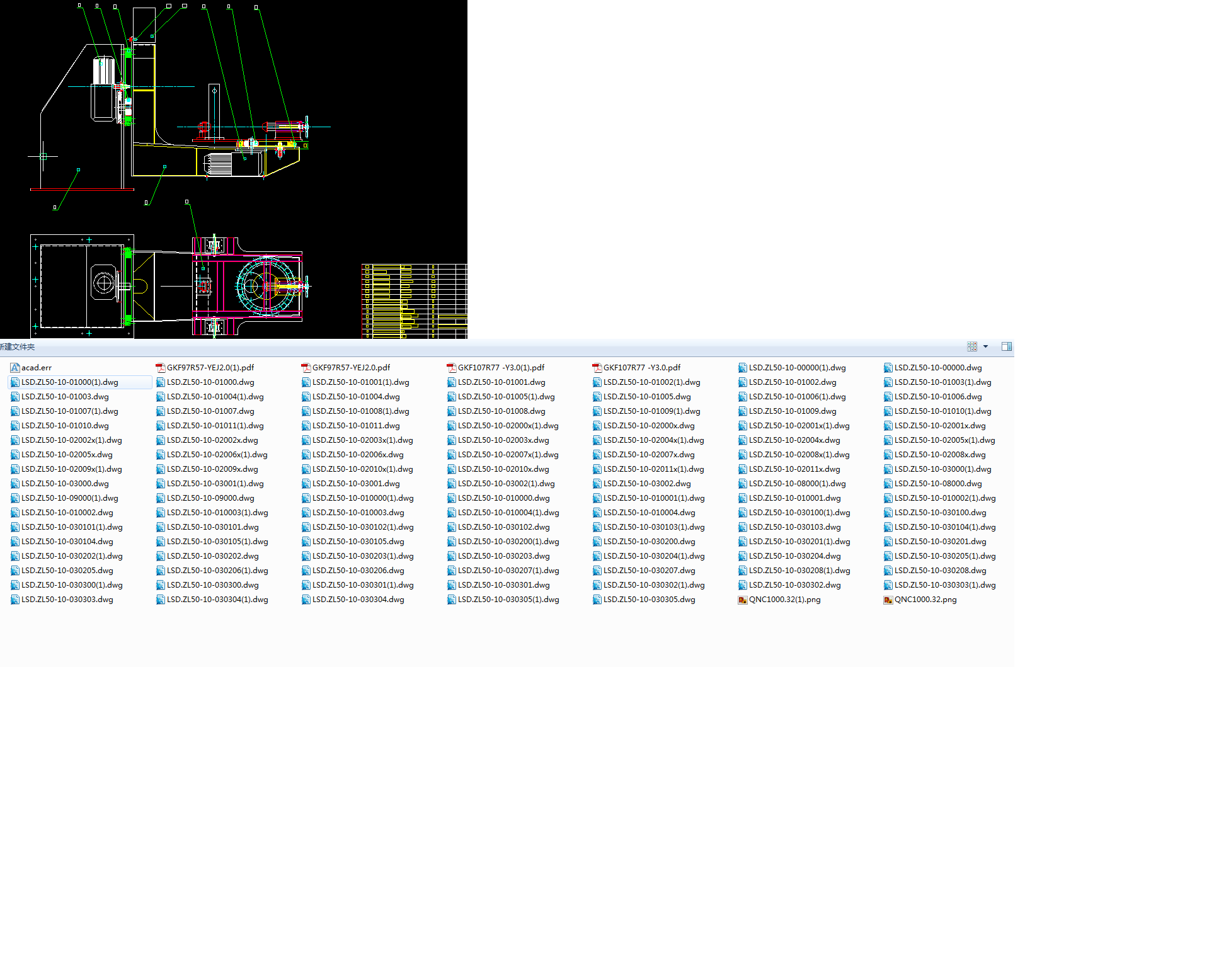Click the LSD.ZL50-10-03000.dwg file icon

pyautogui.click(x=14, y=484)
